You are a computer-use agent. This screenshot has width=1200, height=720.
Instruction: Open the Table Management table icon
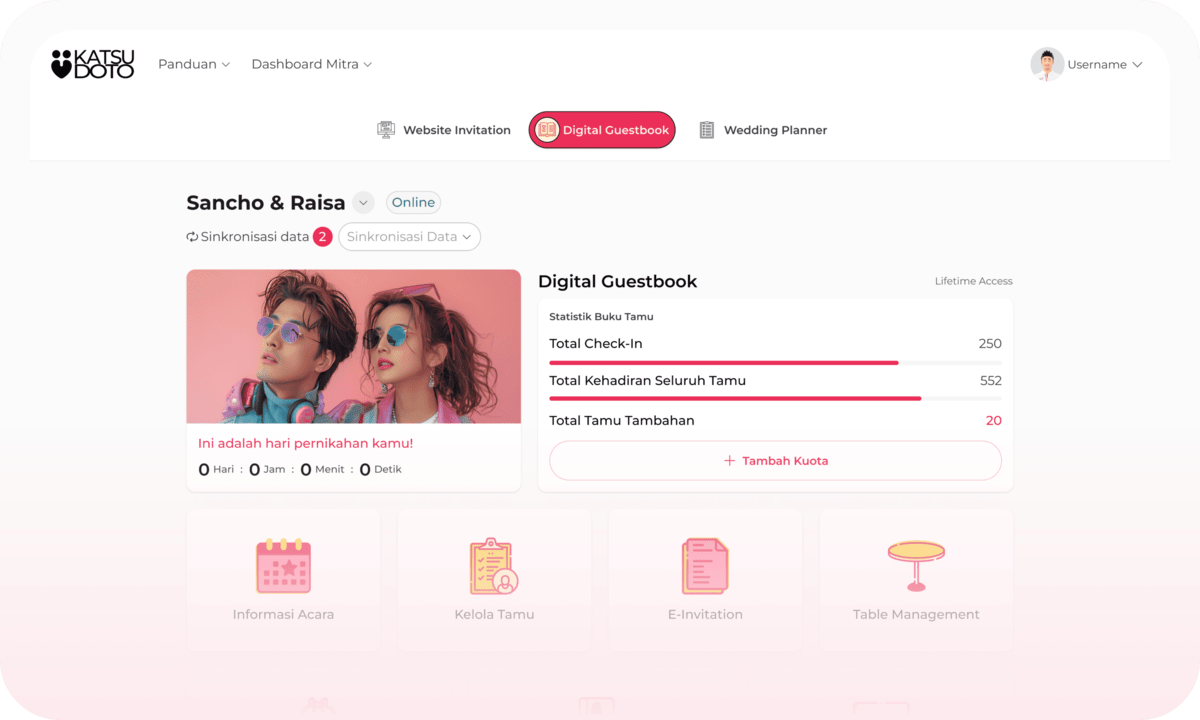coord(916,564)
